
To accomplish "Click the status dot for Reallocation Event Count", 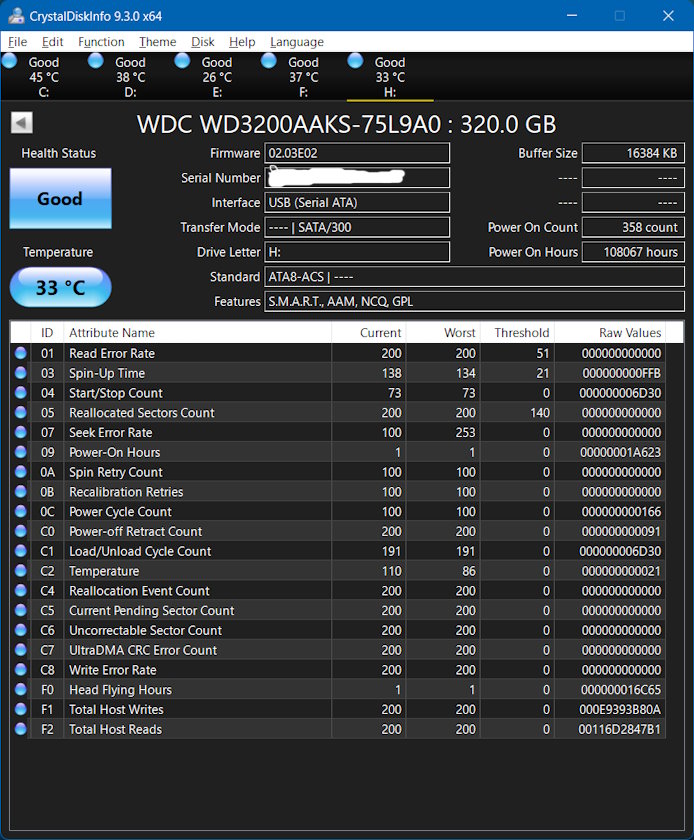I will [20, 590].
